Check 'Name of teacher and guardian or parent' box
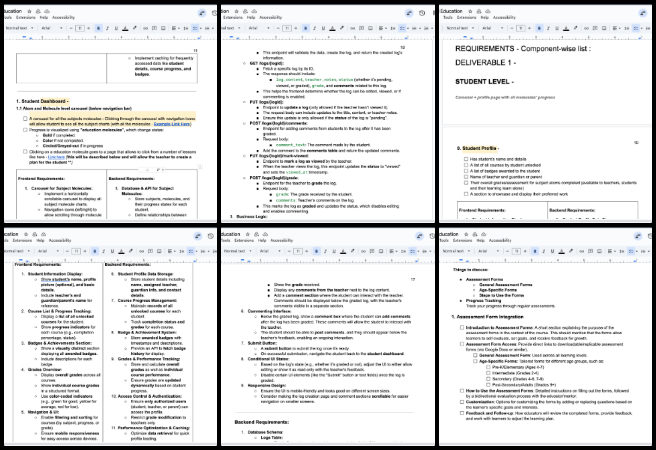 [x=466, y=177]
